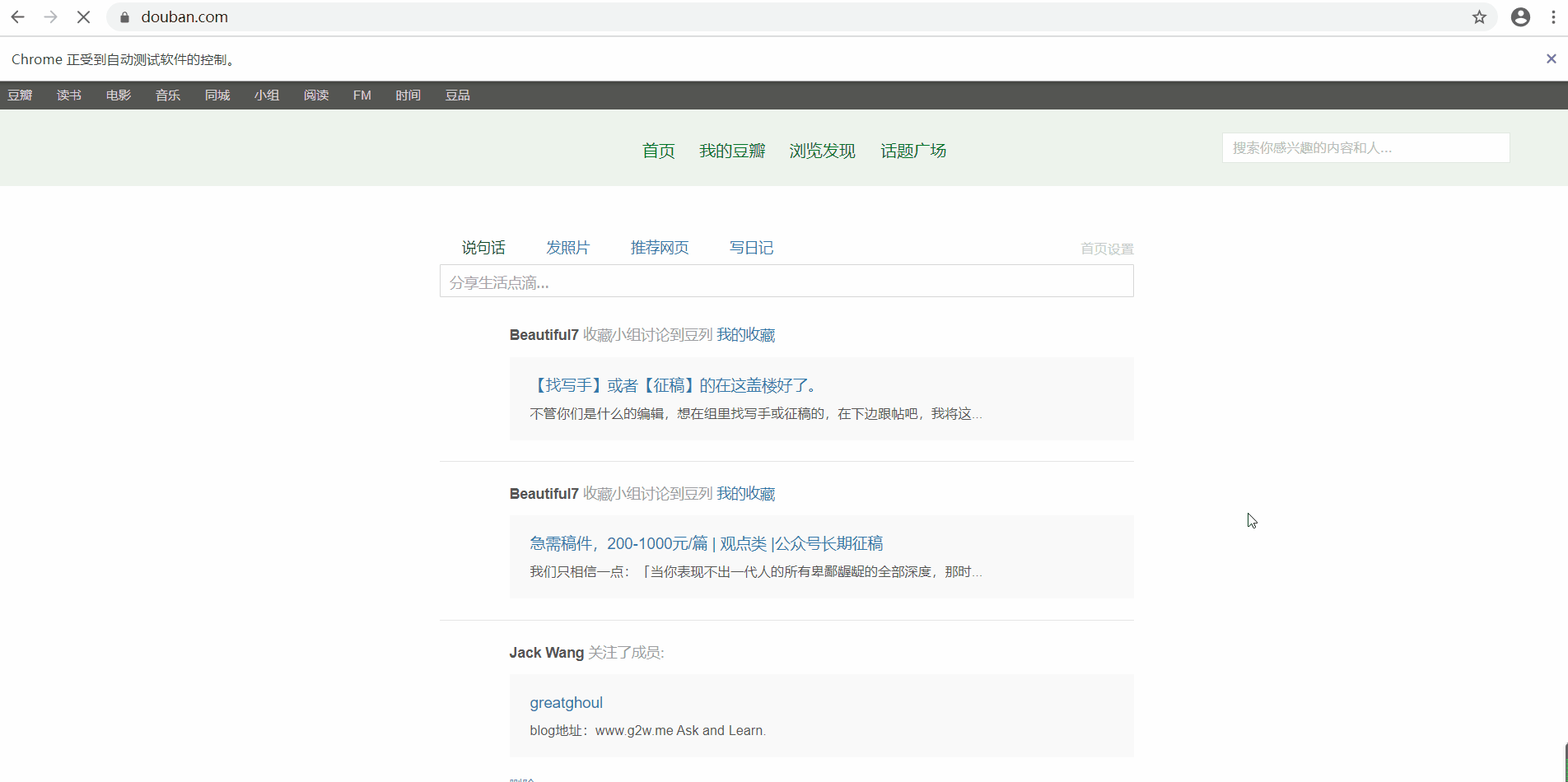Open 电影 in the top navigation
The height and width of the screenshot is (782, 1568).
tap(119, 95)
